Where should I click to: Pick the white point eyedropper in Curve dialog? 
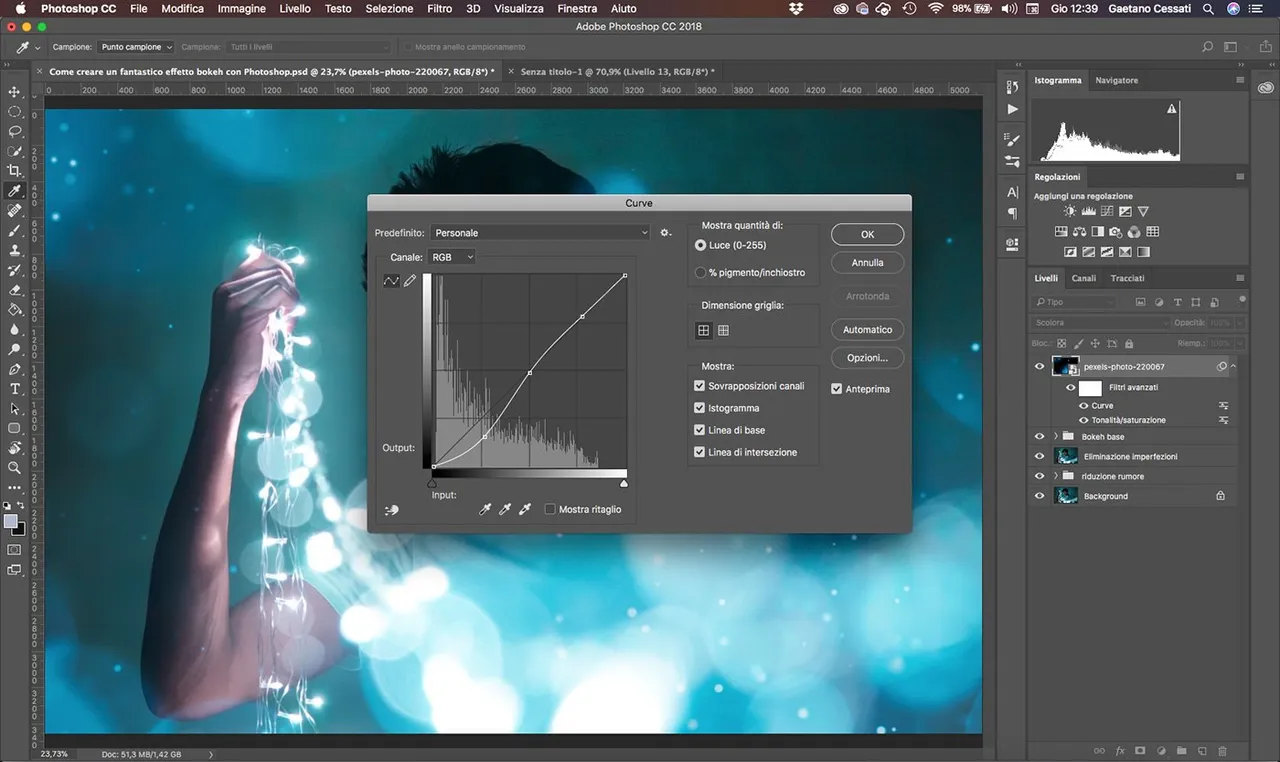point(525,510)
